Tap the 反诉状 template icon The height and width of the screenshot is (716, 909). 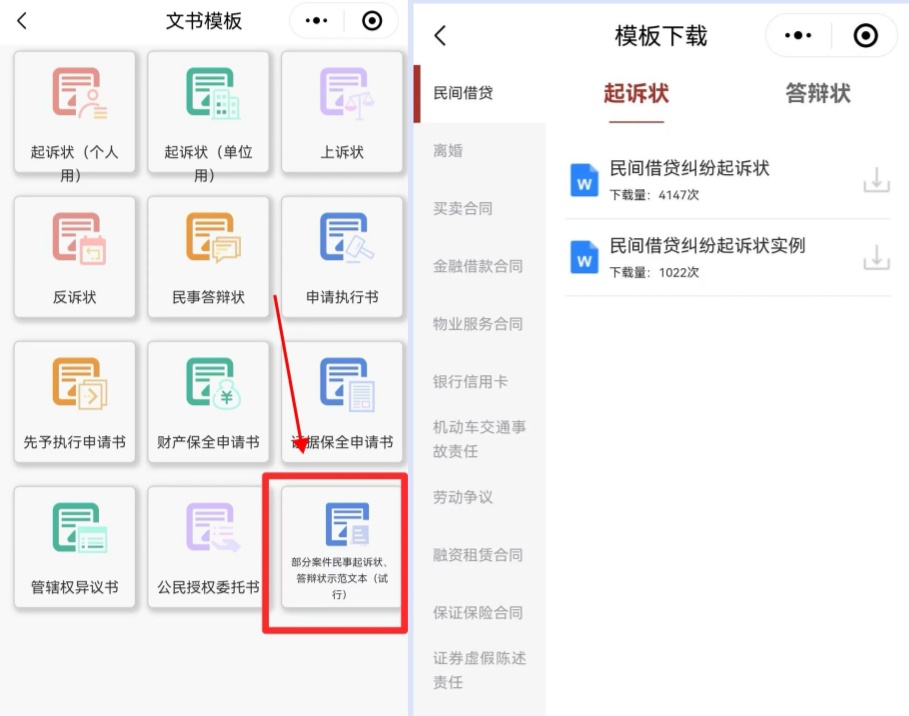[x=74, y=248]
